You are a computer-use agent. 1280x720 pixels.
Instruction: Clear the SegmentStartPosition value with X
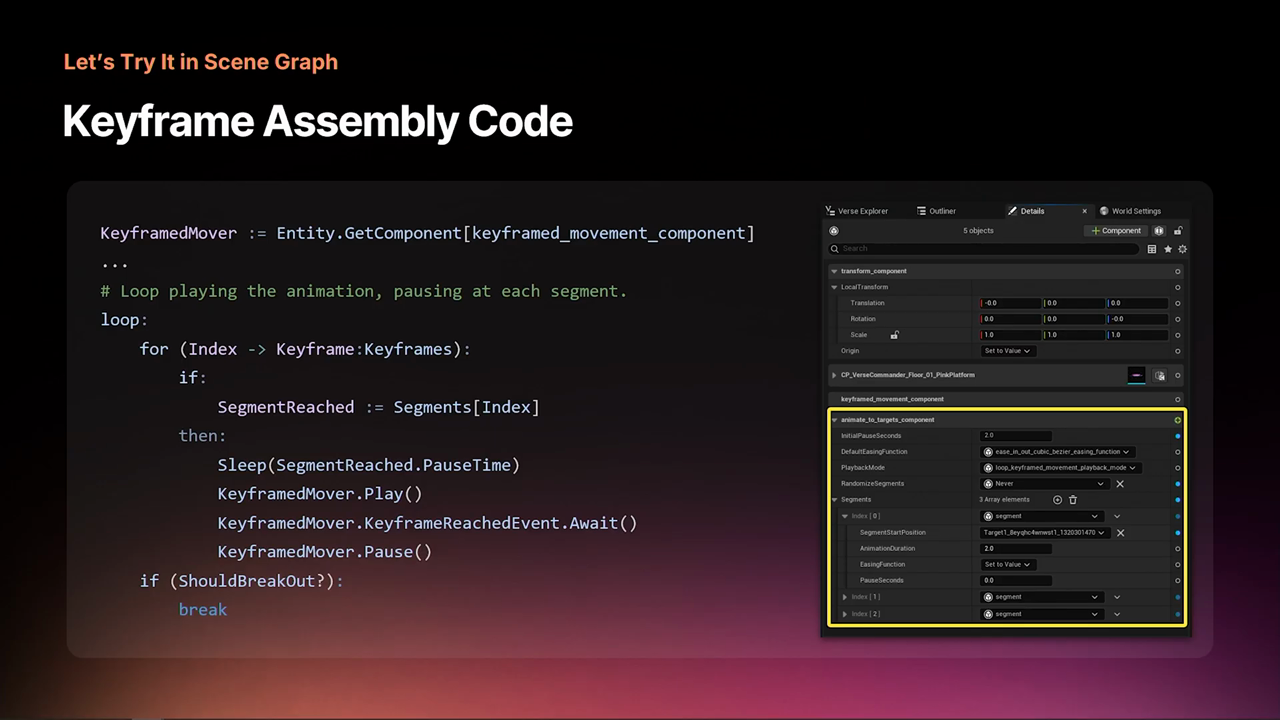point(1120,533)
